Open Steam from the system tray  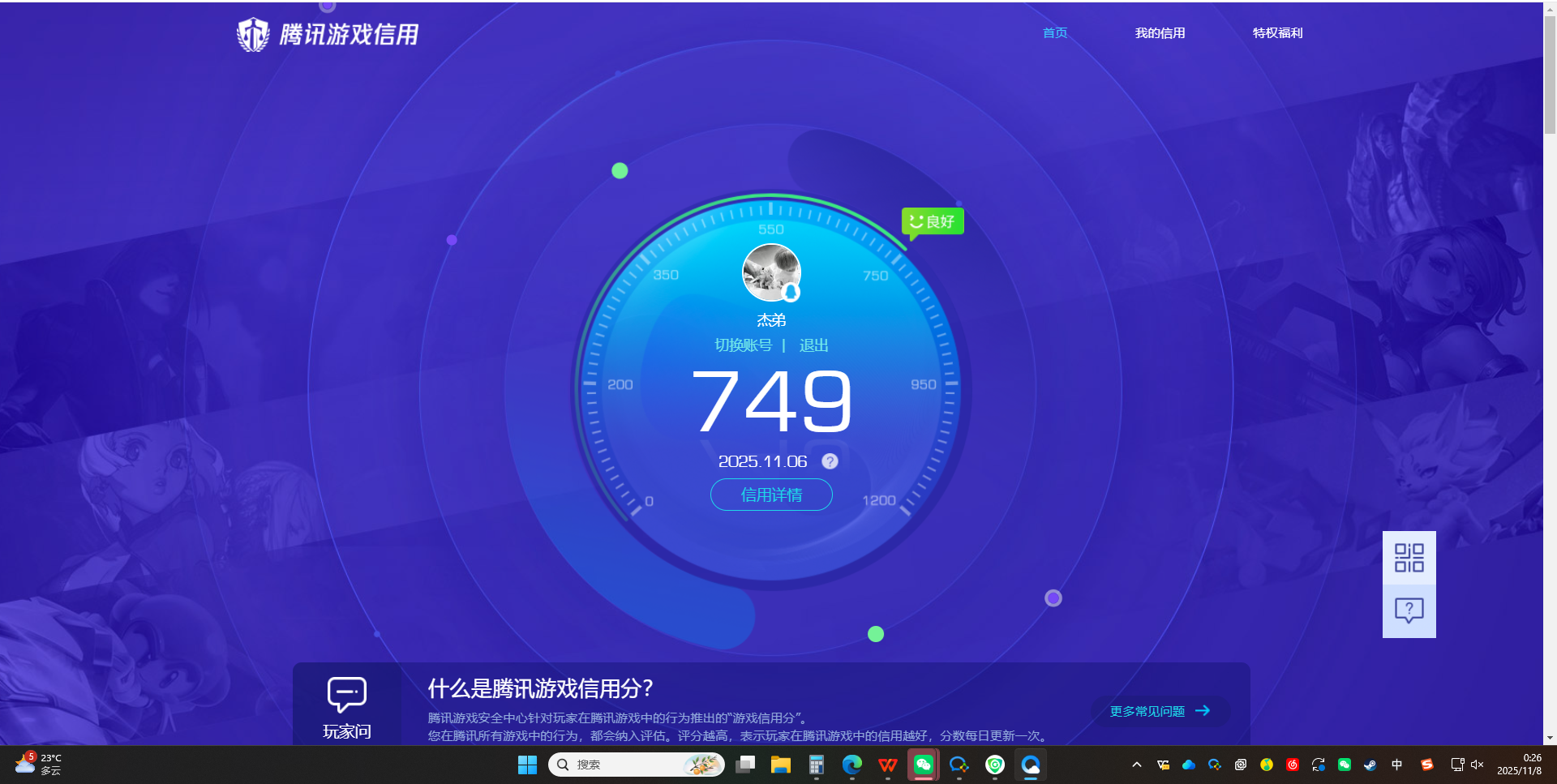coord(1370,765)
